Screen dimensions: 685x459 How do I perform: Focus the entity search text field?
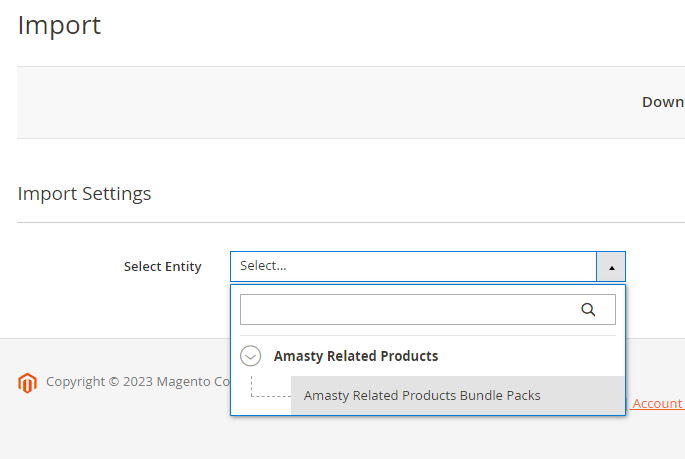click(428, 310)
